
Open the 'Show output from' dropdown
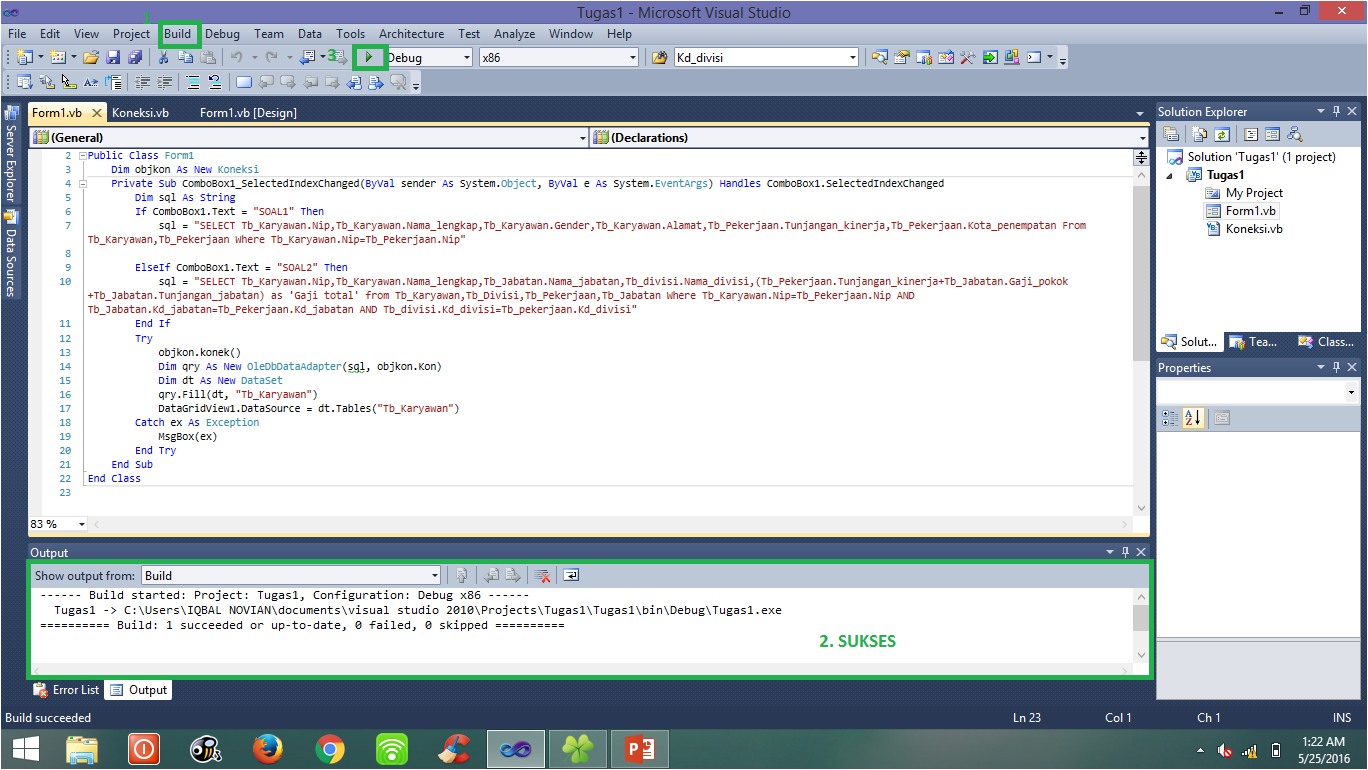[x=434, y=575]
